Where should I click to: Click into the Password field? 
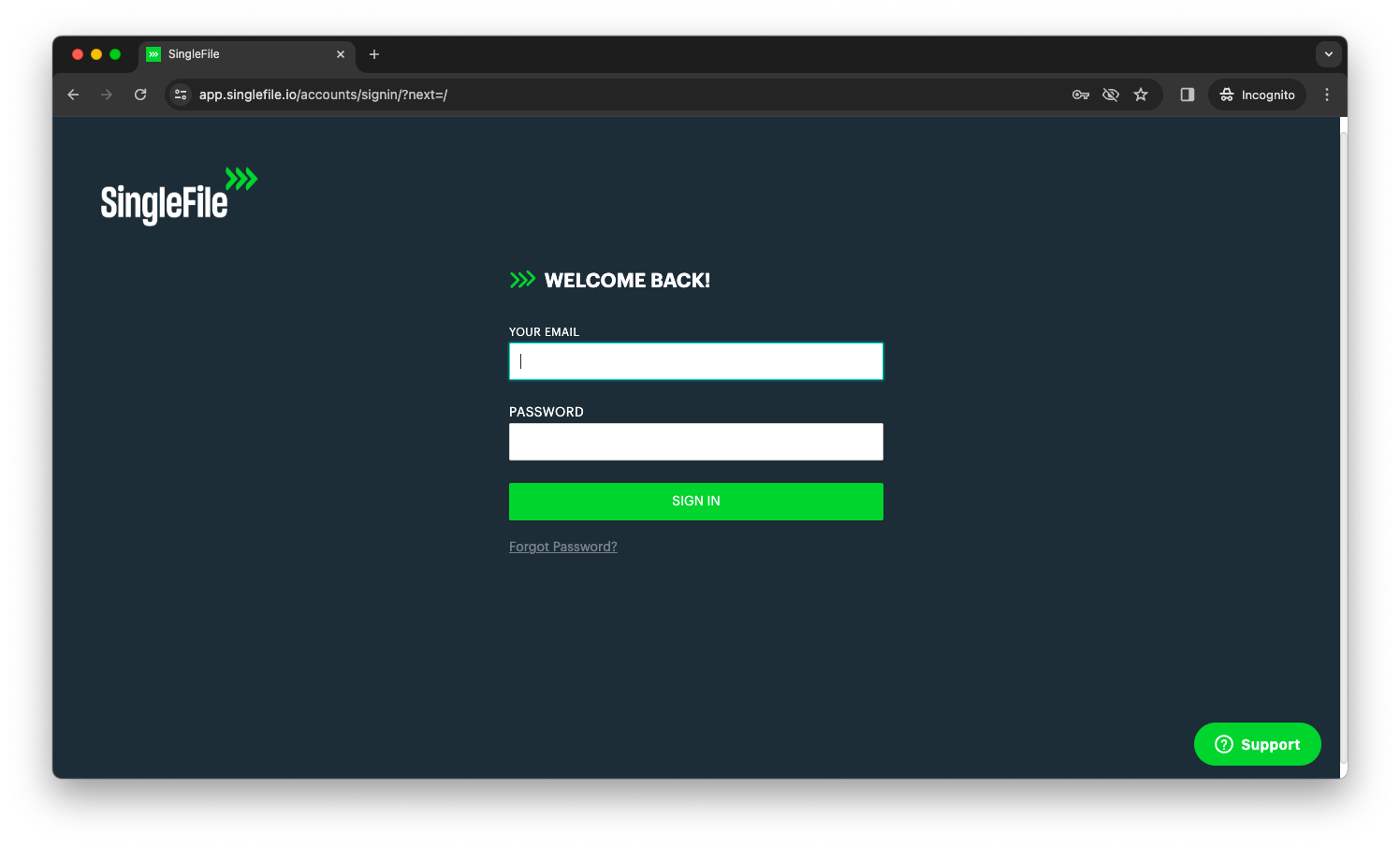click(696, 442)
